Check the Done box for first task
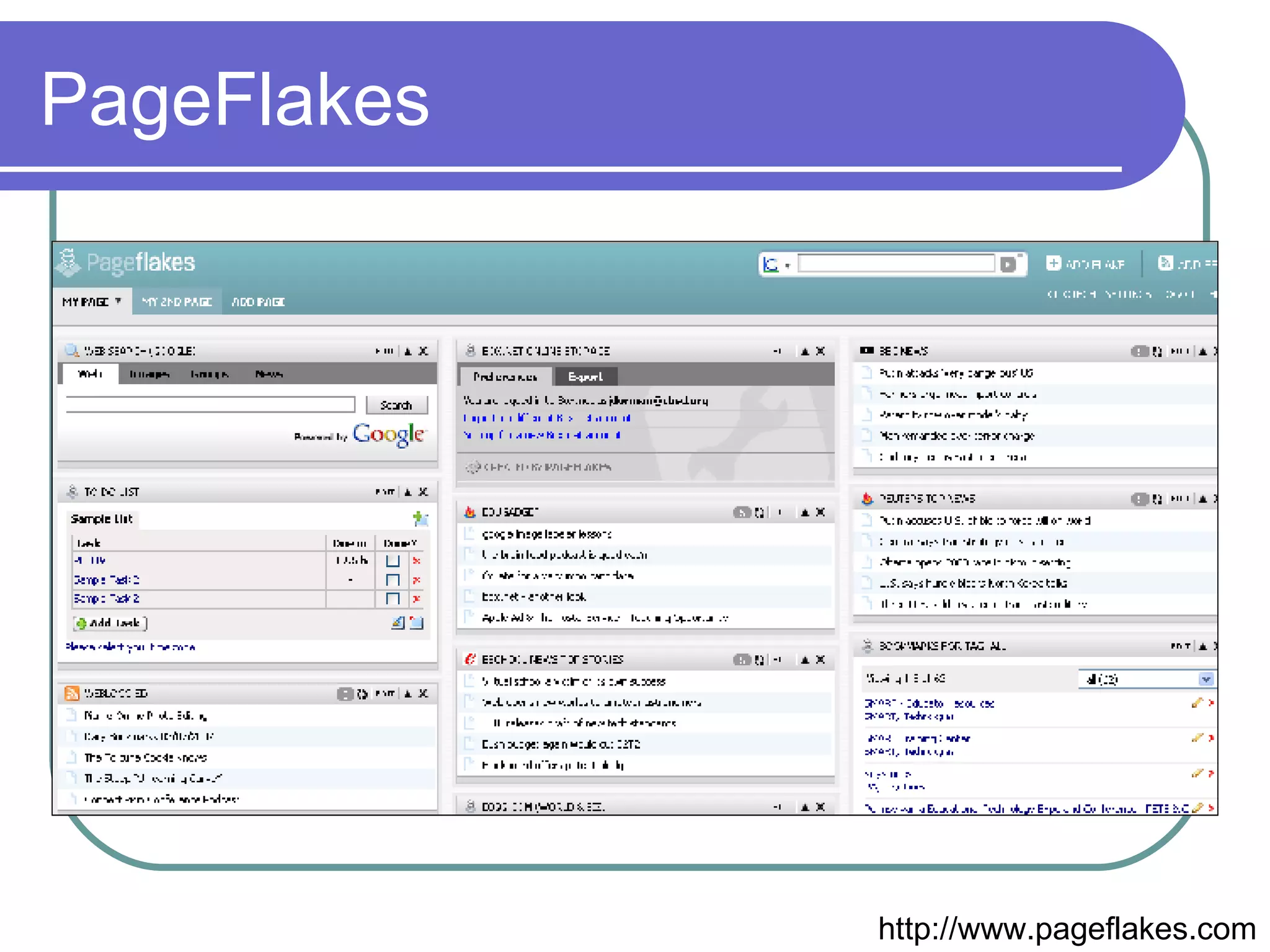This screenshot has height=952, width=1270. (x=393, y=561)
